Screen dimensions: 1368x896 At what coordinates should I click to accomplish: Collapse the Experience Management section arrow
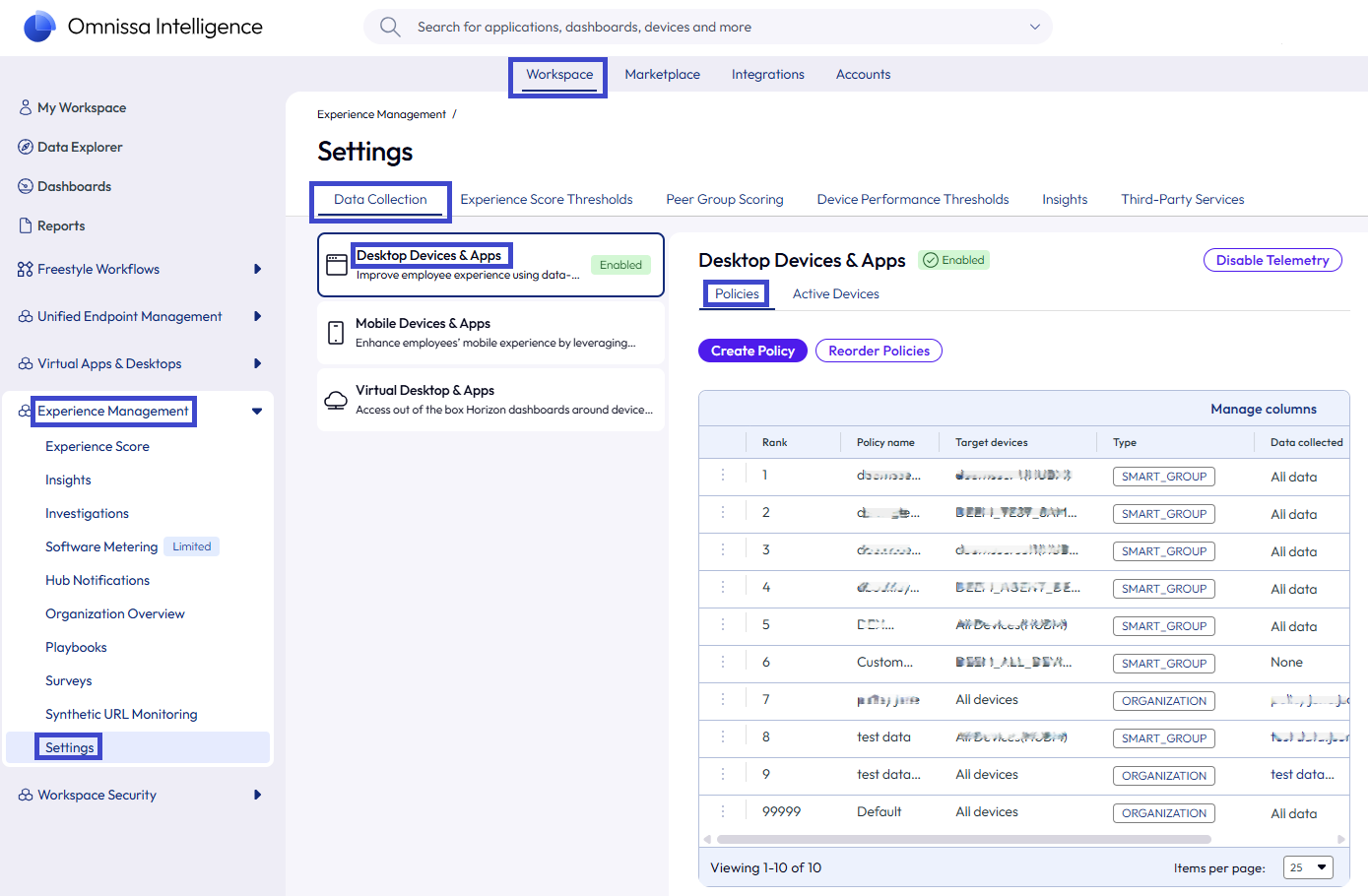tap(257, 412)
